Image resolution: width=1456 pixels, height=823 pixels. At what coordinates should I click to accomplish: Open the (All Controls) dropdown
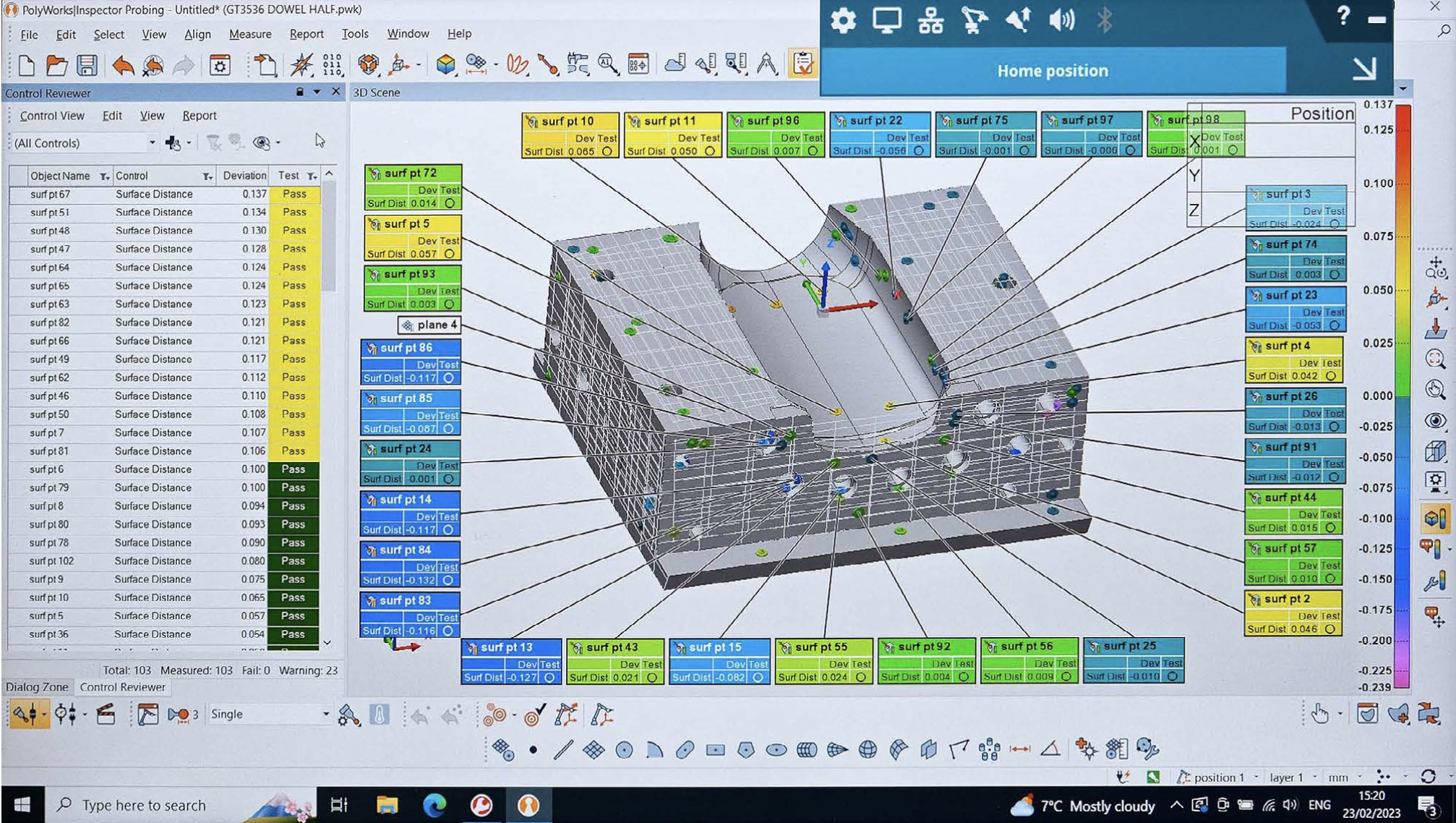[154, 142]
